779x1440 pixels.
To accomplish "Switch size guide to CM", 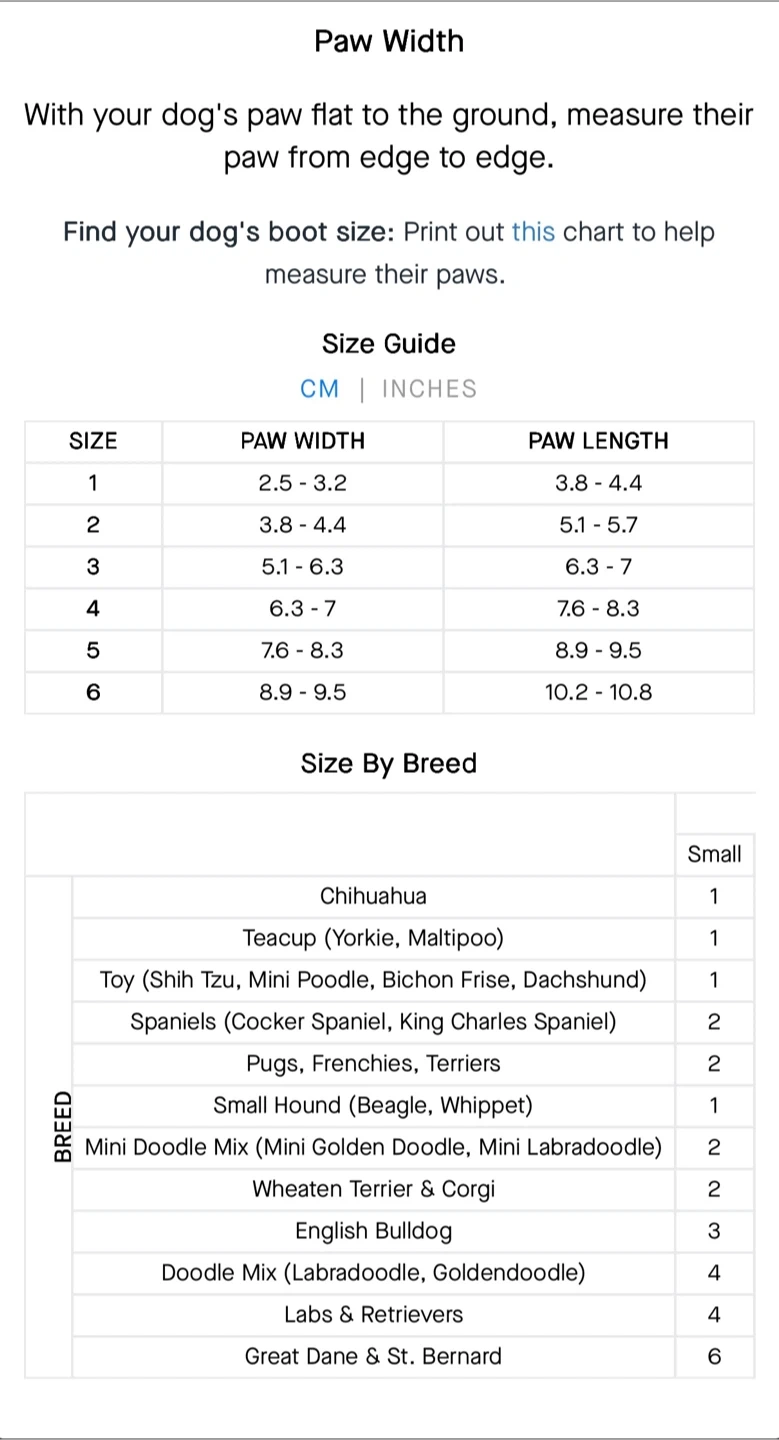I will tap(320, 389).
